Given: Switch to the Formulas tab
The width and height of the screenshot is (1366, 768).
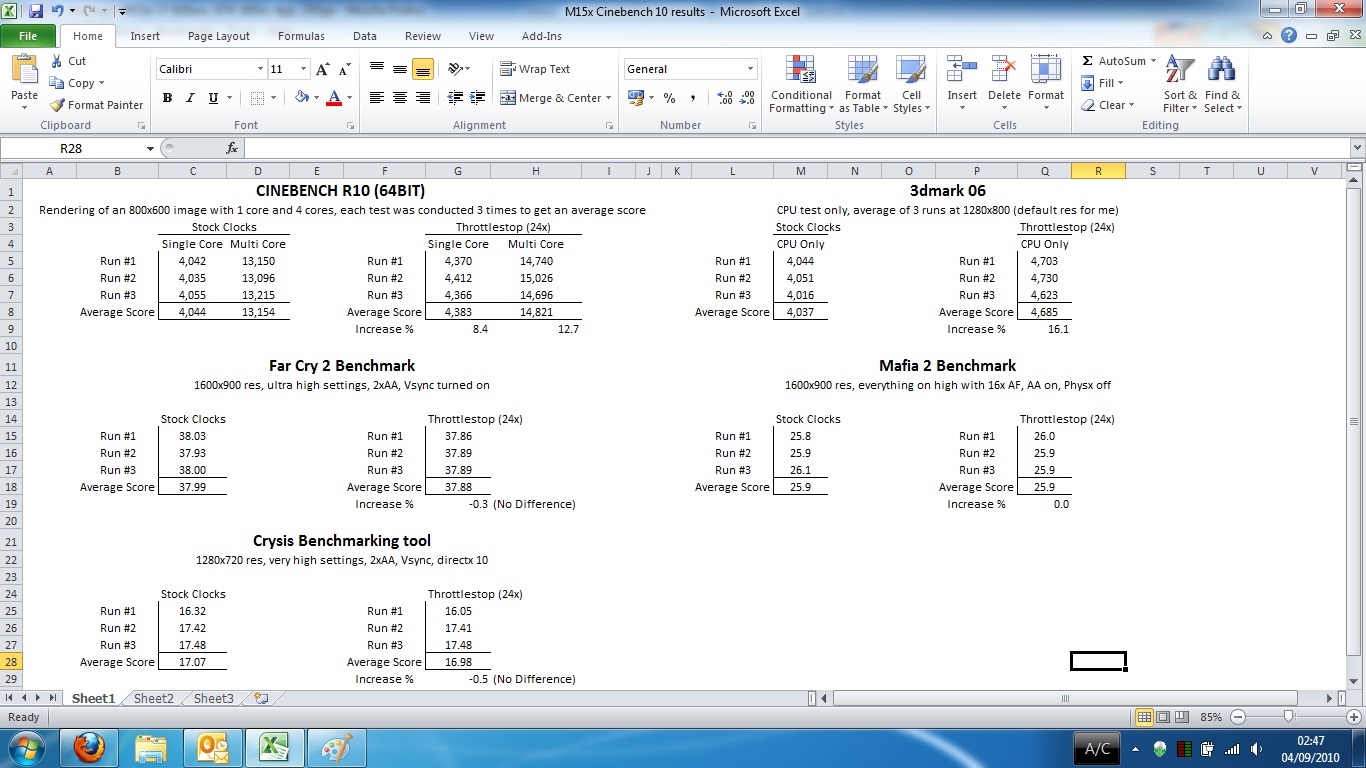Looking at the screenshot, I should click(301, 36).
